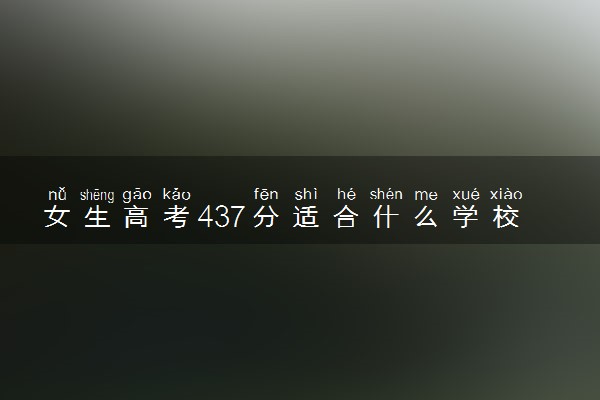
Task: Click the Chinese character 分
Action: click(266, 217)
